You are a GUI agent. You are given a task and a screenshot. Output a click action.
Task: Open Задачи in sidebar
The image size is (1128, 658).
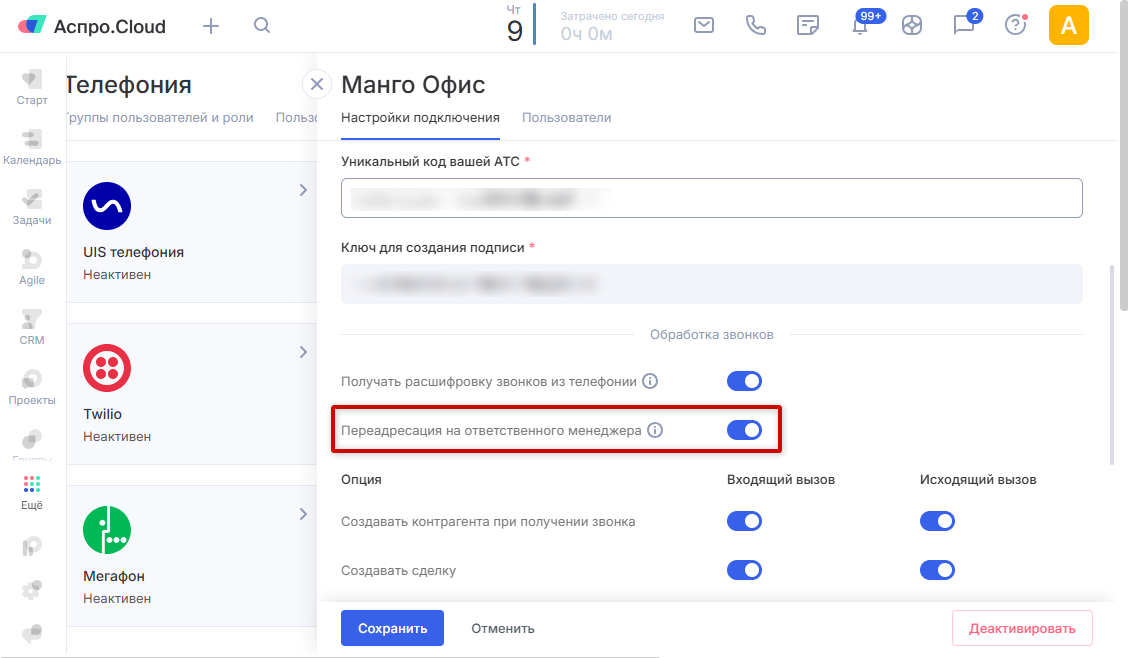[32, 208]
